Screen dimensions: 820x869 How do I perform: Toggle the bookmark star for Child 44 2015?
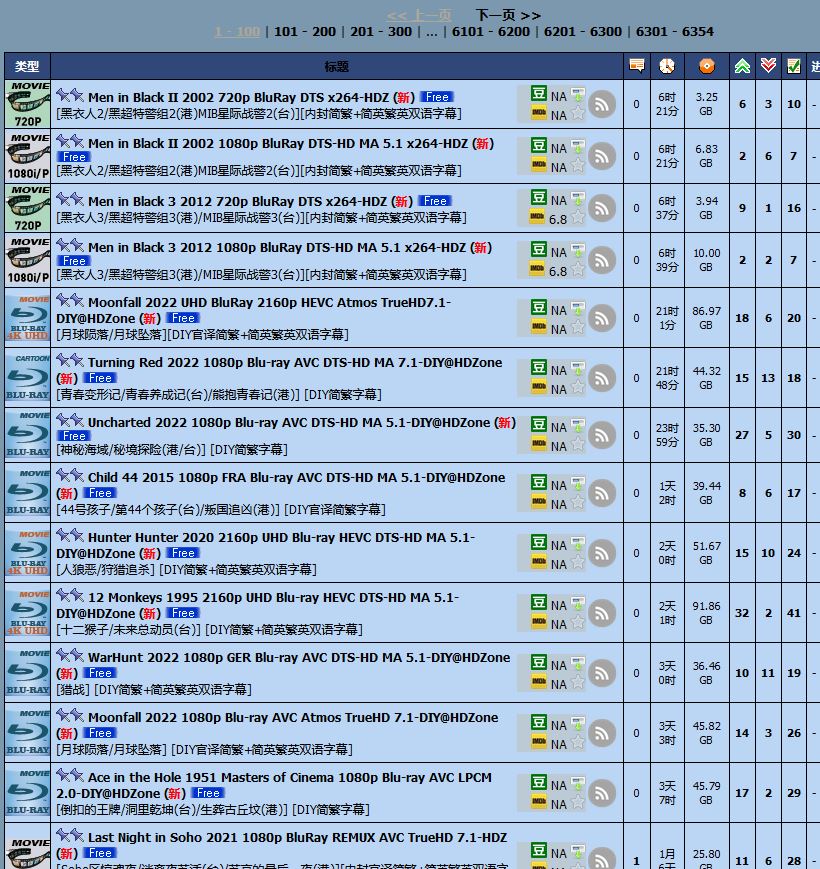click(x=578, y=502)
